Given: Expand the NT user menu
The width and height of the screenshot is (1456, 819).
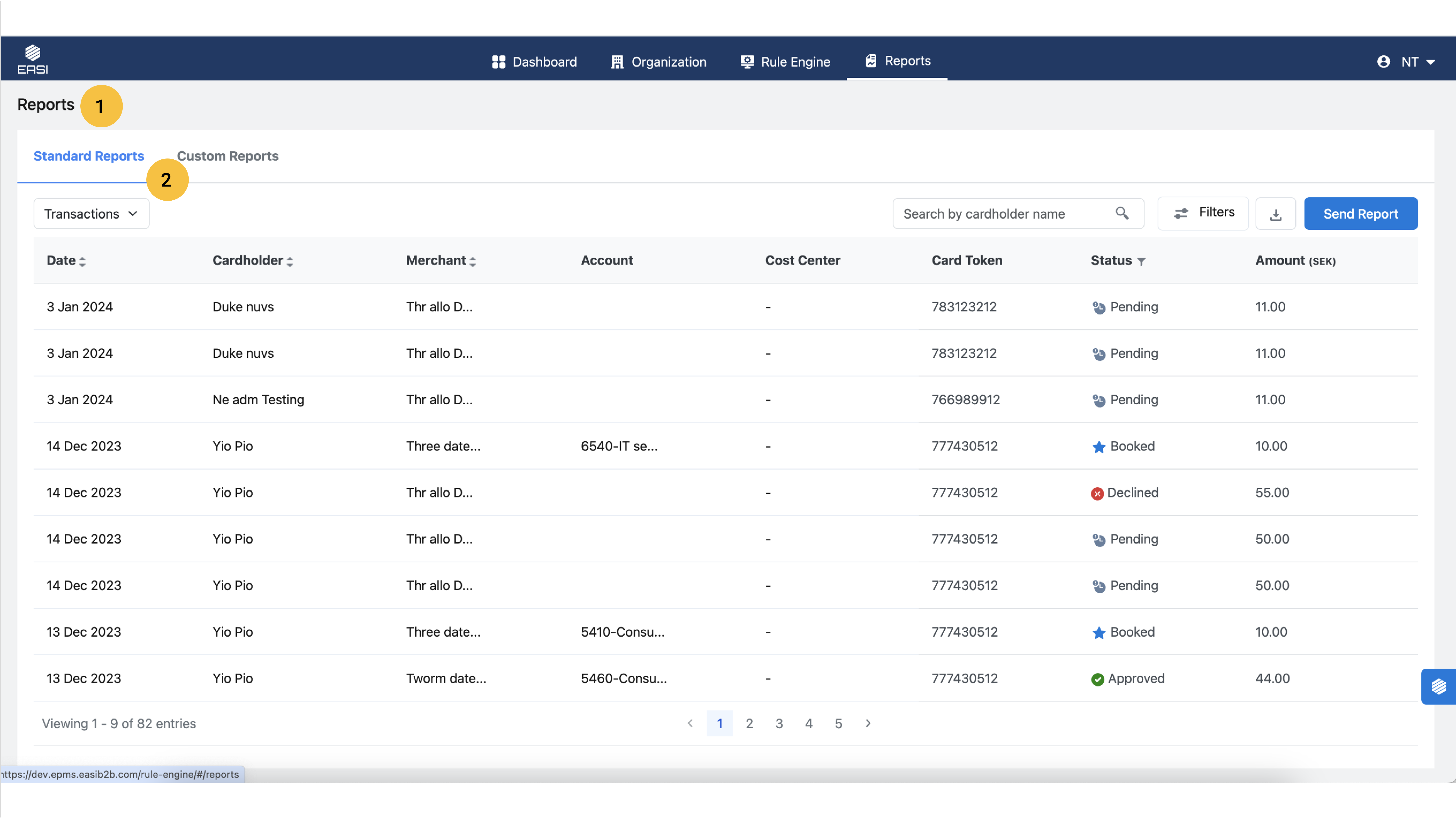Looking at the screenshot, I should pyautogui.click(x=1431, y=62).
